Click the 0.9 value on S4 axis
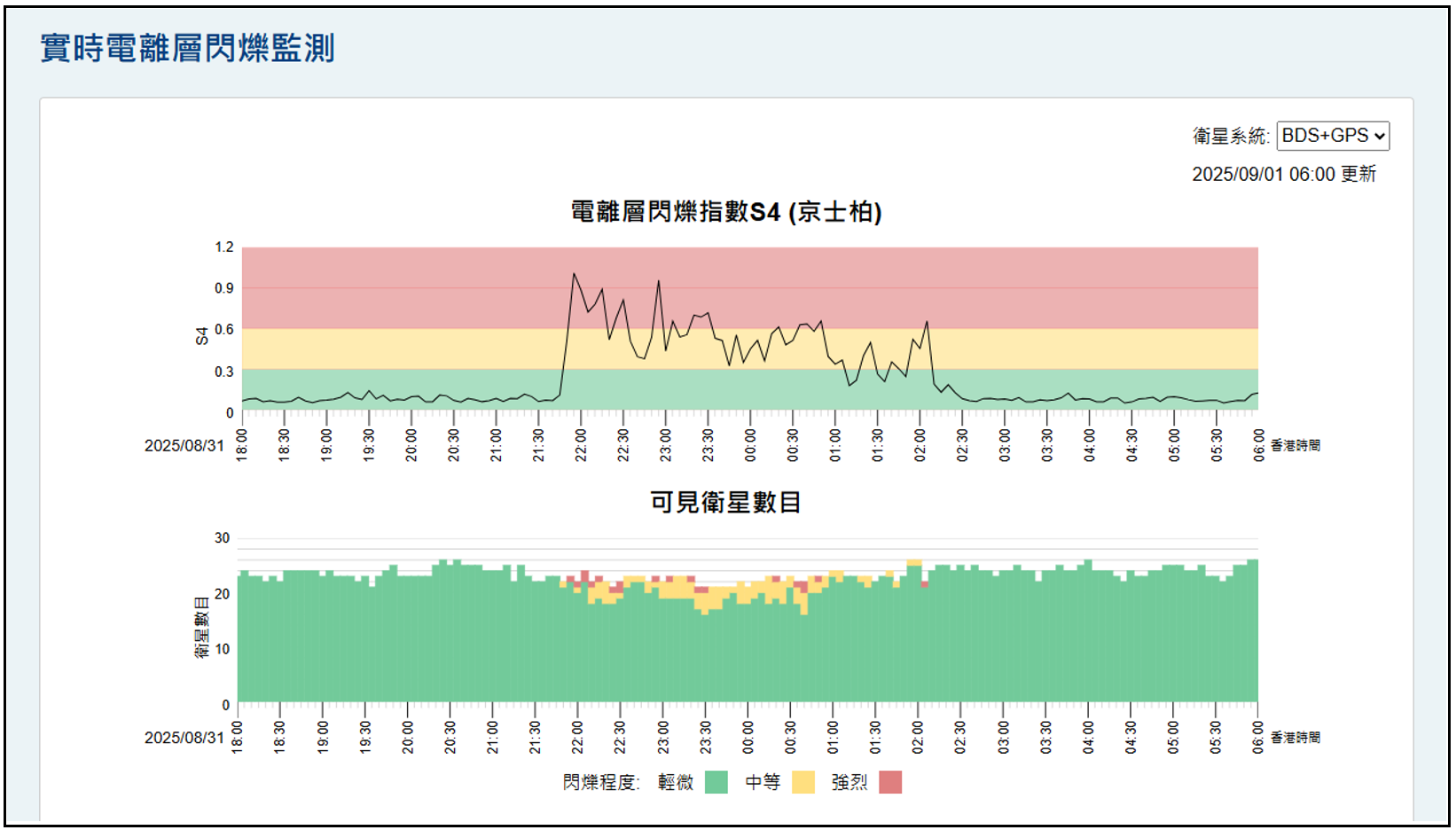The width and height of the screenshot is (1456, 830). [224, 288]
